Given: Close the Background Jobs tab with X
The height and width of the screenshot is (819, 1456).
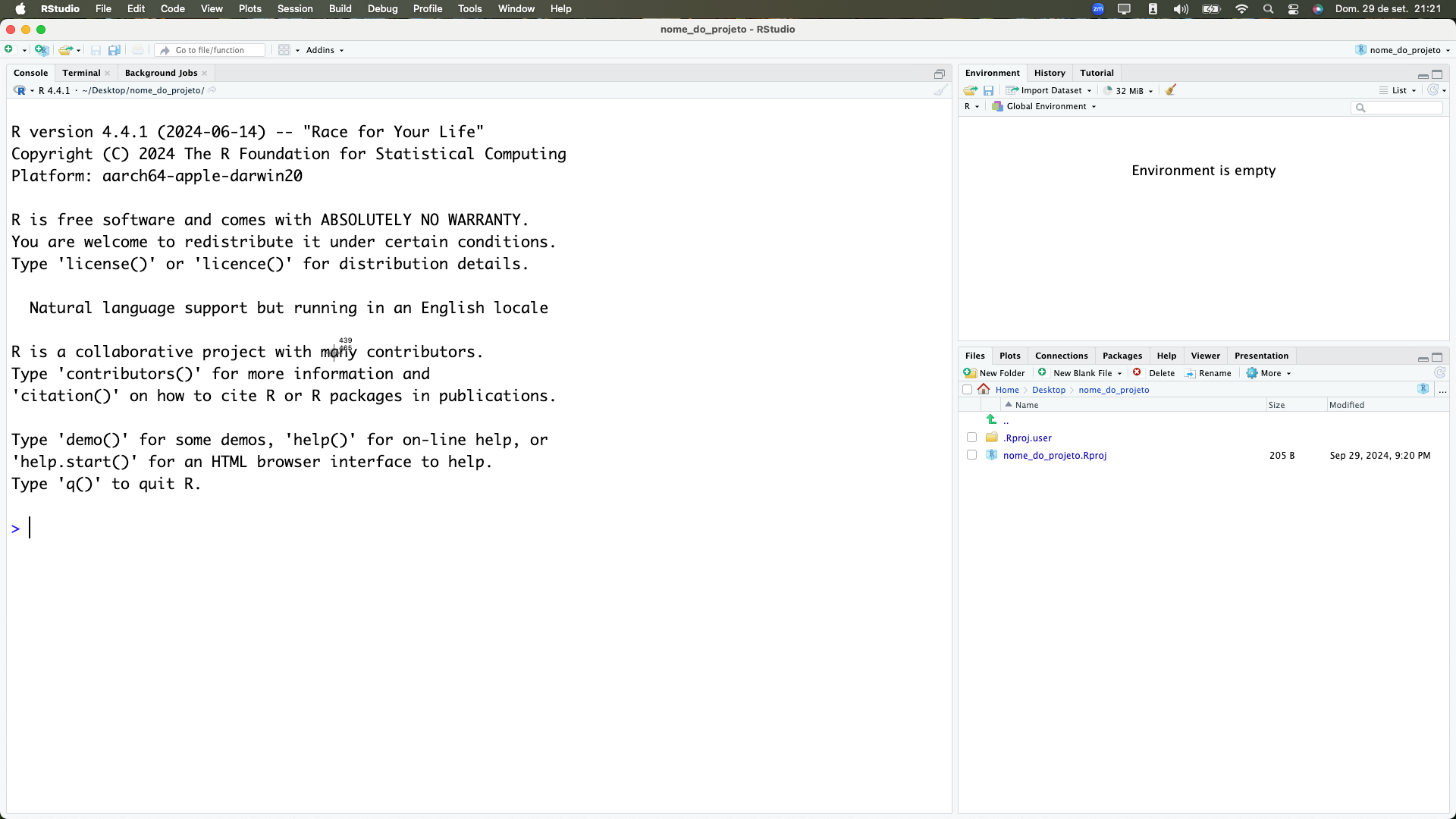Looking at the screenshot, I should click(205, 74).
